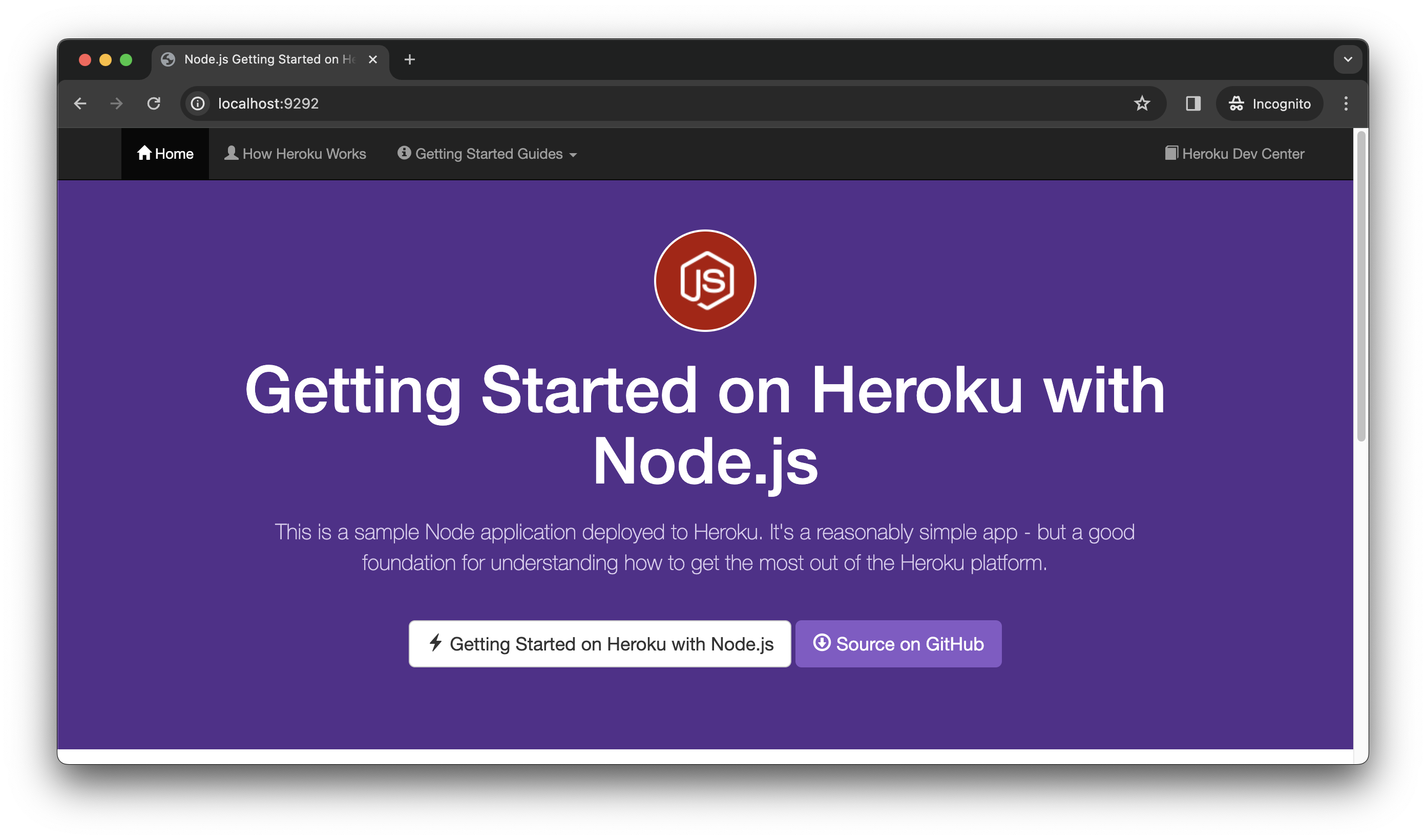Screen dimensions: 1426x840
Task: Click the How Heroku Works person icon
Action: point(231,154)
